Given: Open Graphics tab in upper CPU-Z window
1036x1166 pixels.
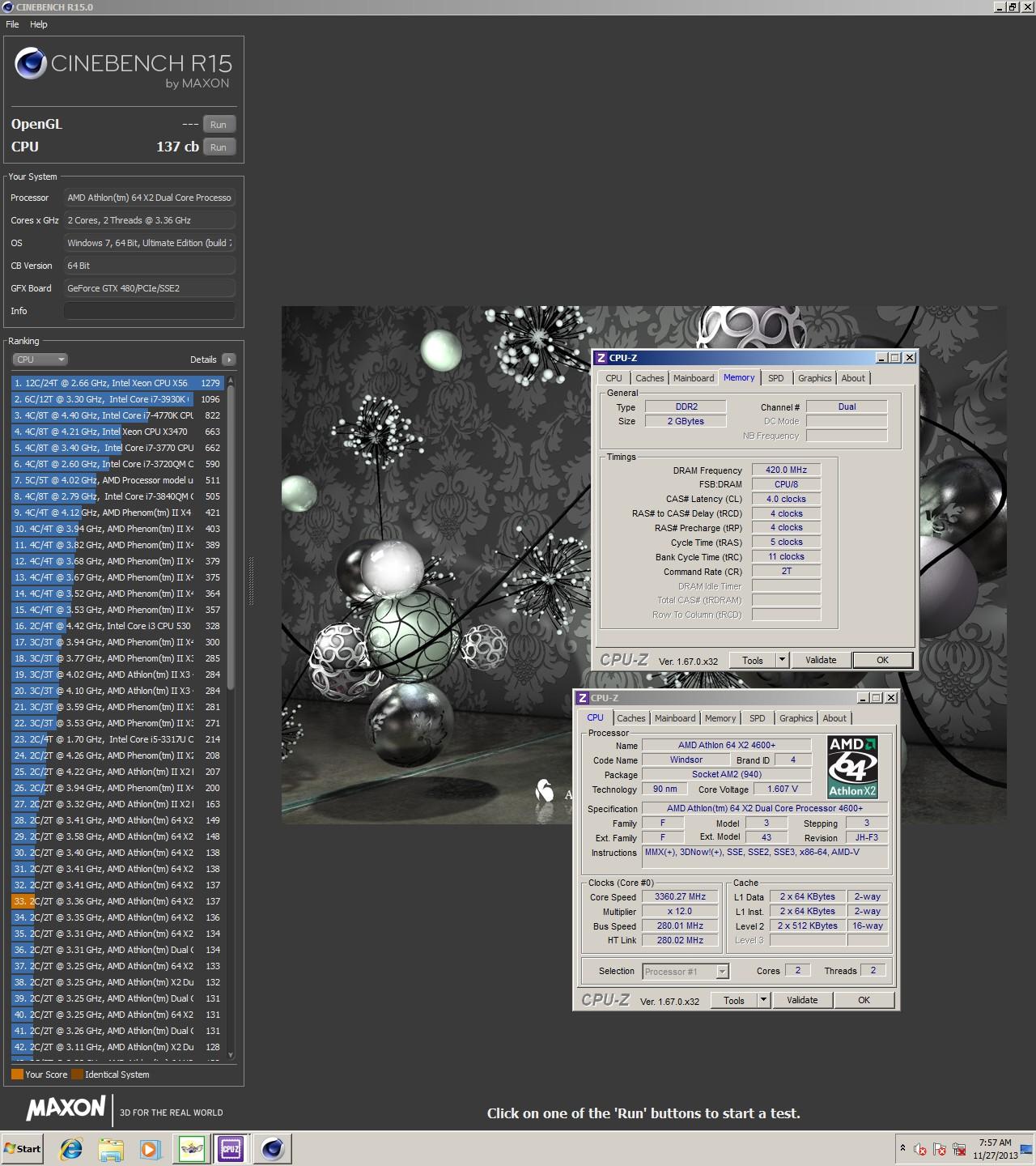Looking at the screenshot, I should (814, 378).
